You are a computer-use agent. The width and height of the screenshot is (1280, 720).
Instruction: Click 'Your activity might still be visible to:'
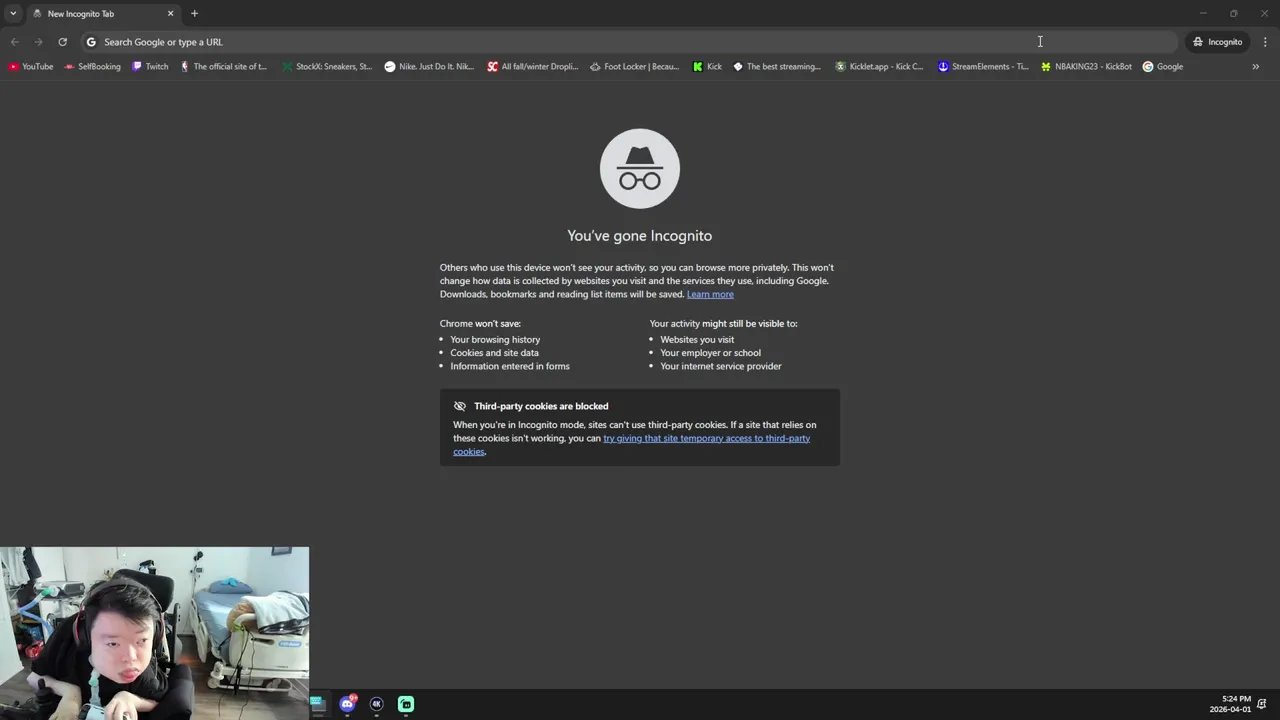click(723, 324)
